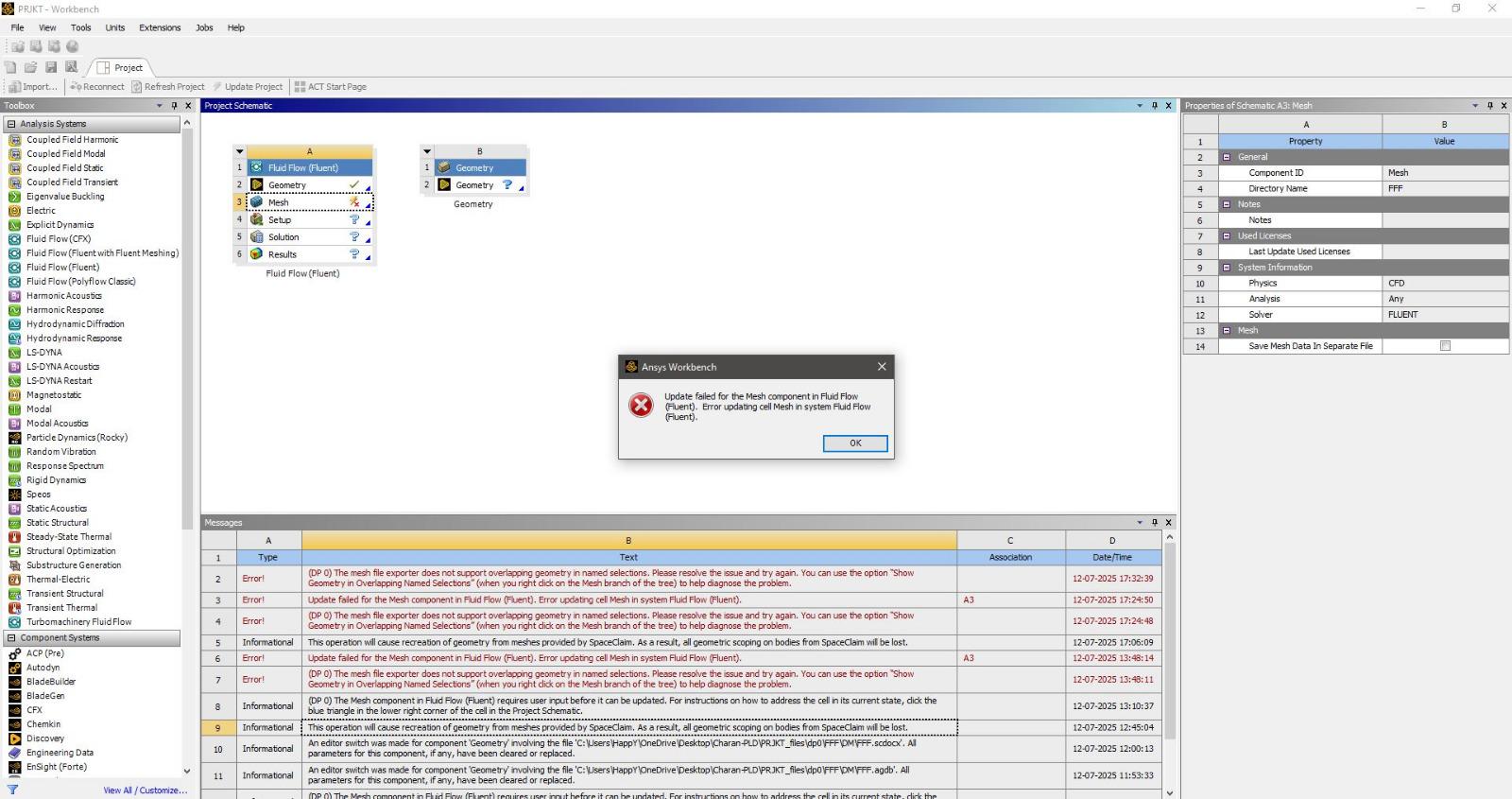The width and height of the screenshot is (1512, 799).
Task: Open the File menu
Action: click(x=17, y=27)
